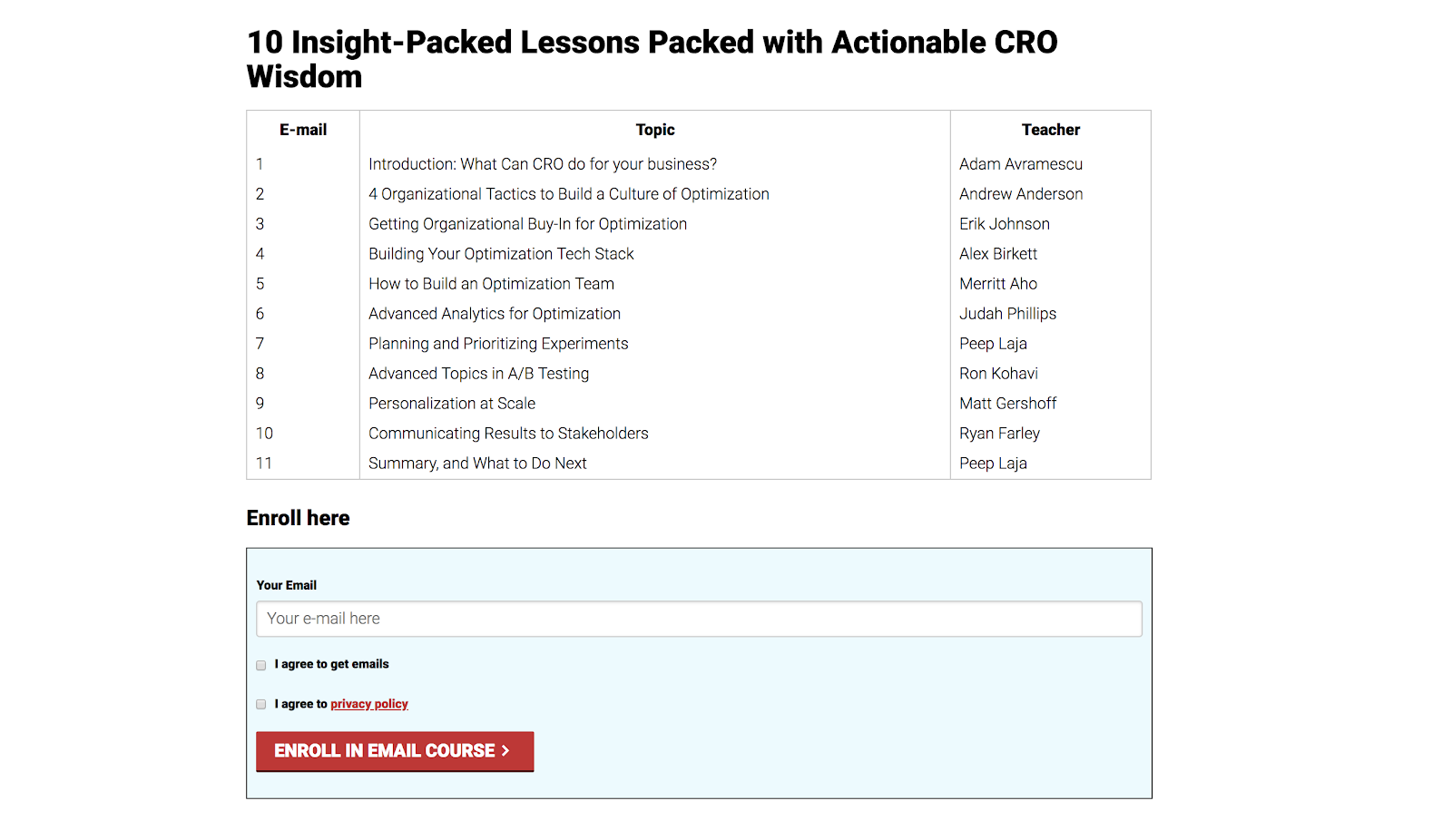Click teacher name Ron Kohavi
Image resolution: width=1452 pixels, height=840 pixels.
tap(998, 374)
